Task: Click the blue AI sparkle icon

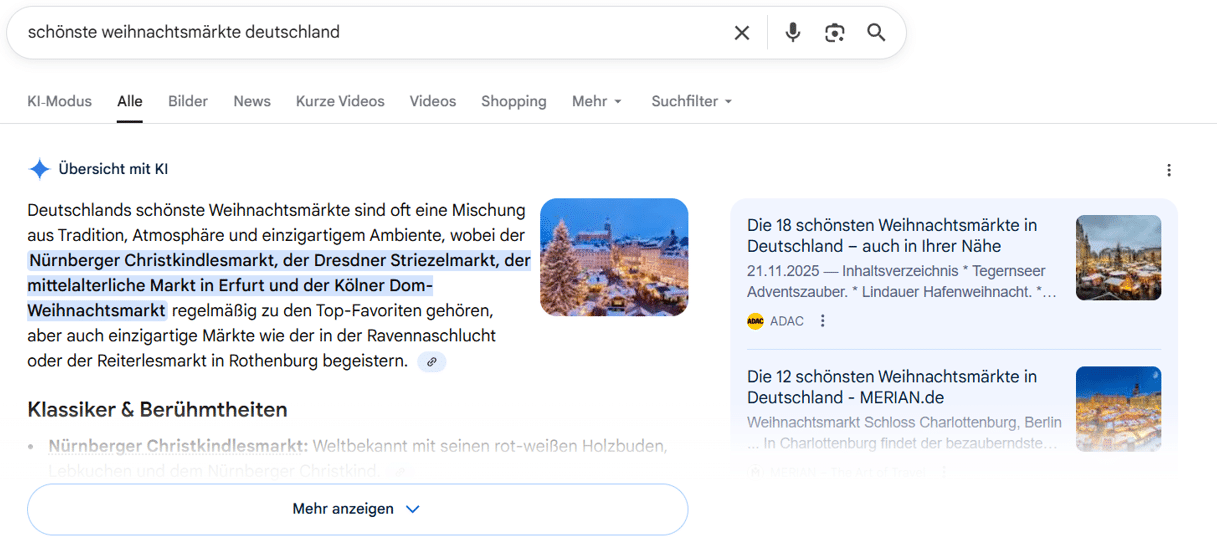Action: 39,169
